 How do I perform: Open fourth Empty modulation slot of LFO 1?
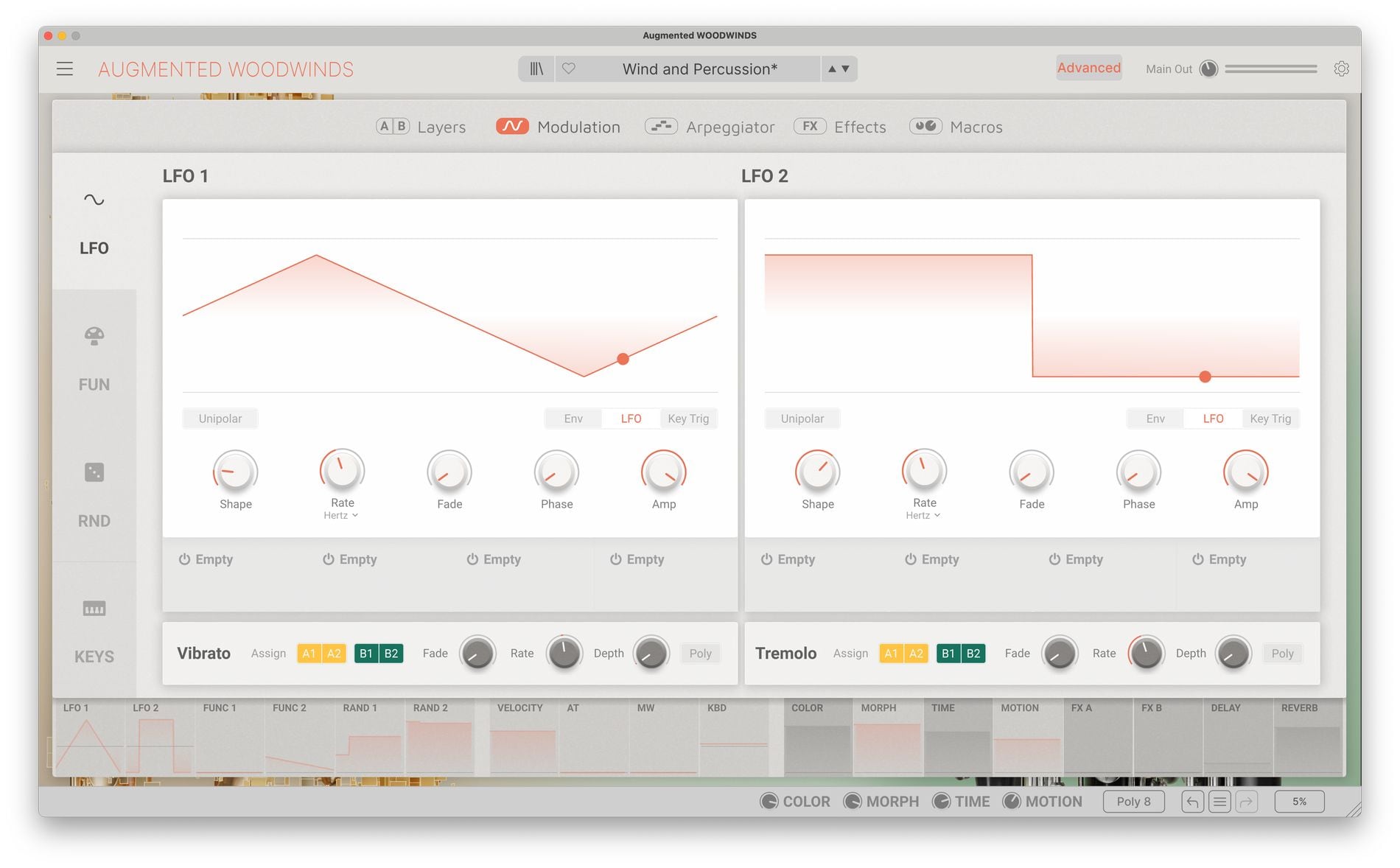[x=637, y=559]
